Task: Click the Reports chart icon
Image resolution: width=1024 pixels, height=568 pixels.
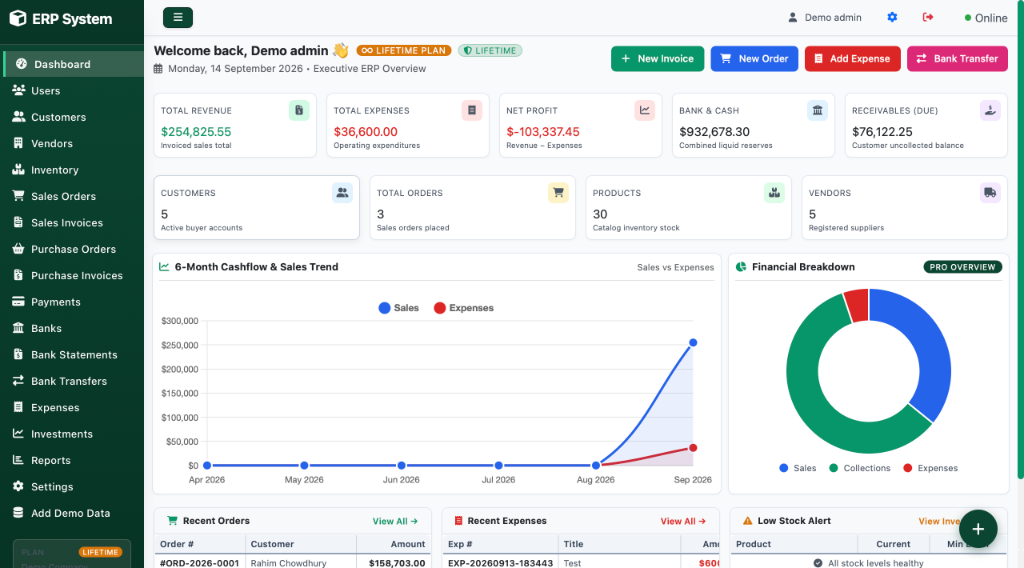Action: click(18, 460)
